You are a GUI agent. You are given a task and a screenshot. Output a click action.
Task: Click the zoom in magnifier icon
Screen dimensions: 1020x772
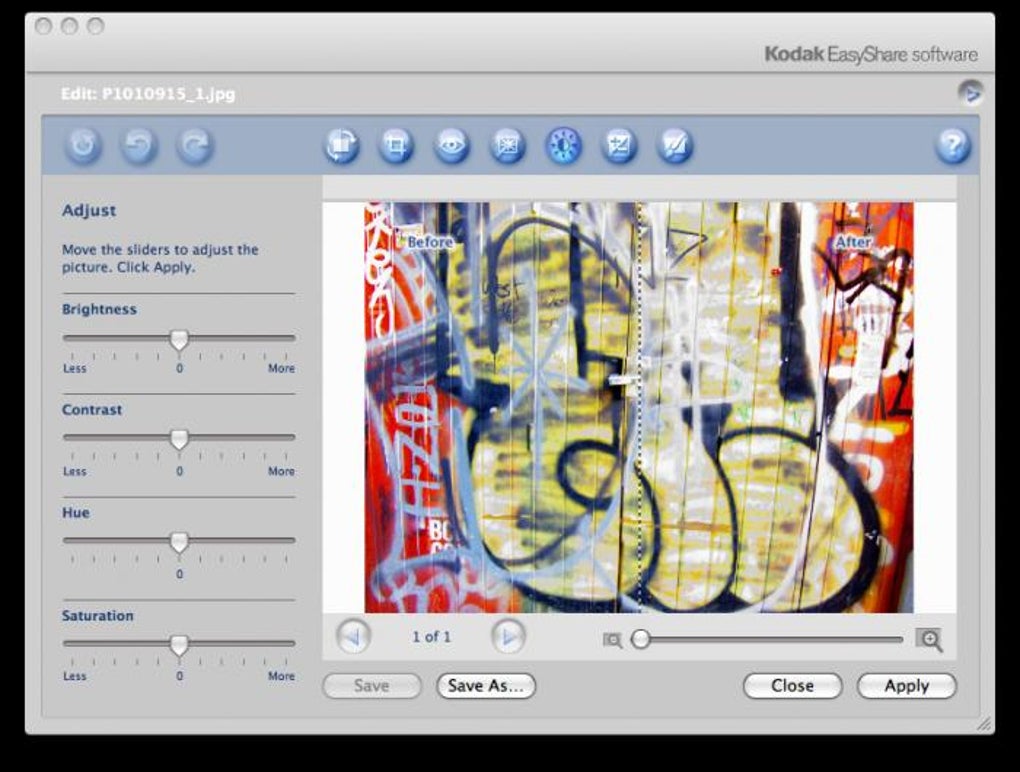pyautogui.click(x=929, y=640)
